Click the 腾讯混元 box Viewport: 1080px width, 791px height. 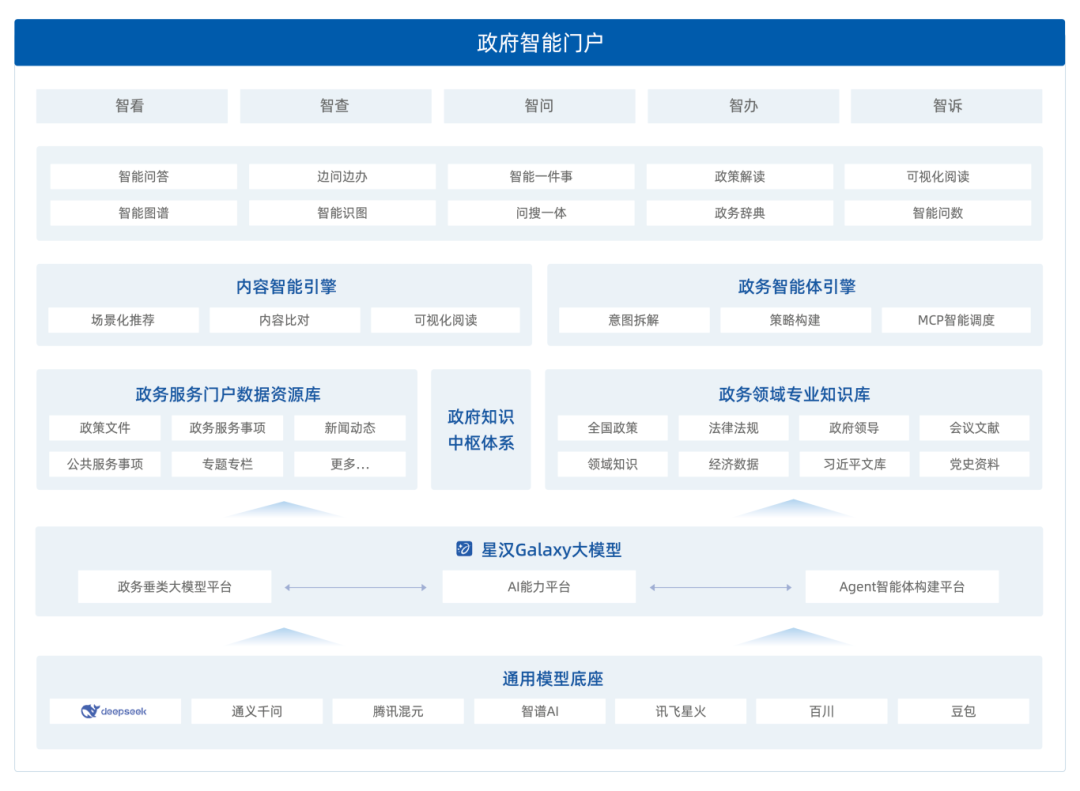click(x=398, y=711)
